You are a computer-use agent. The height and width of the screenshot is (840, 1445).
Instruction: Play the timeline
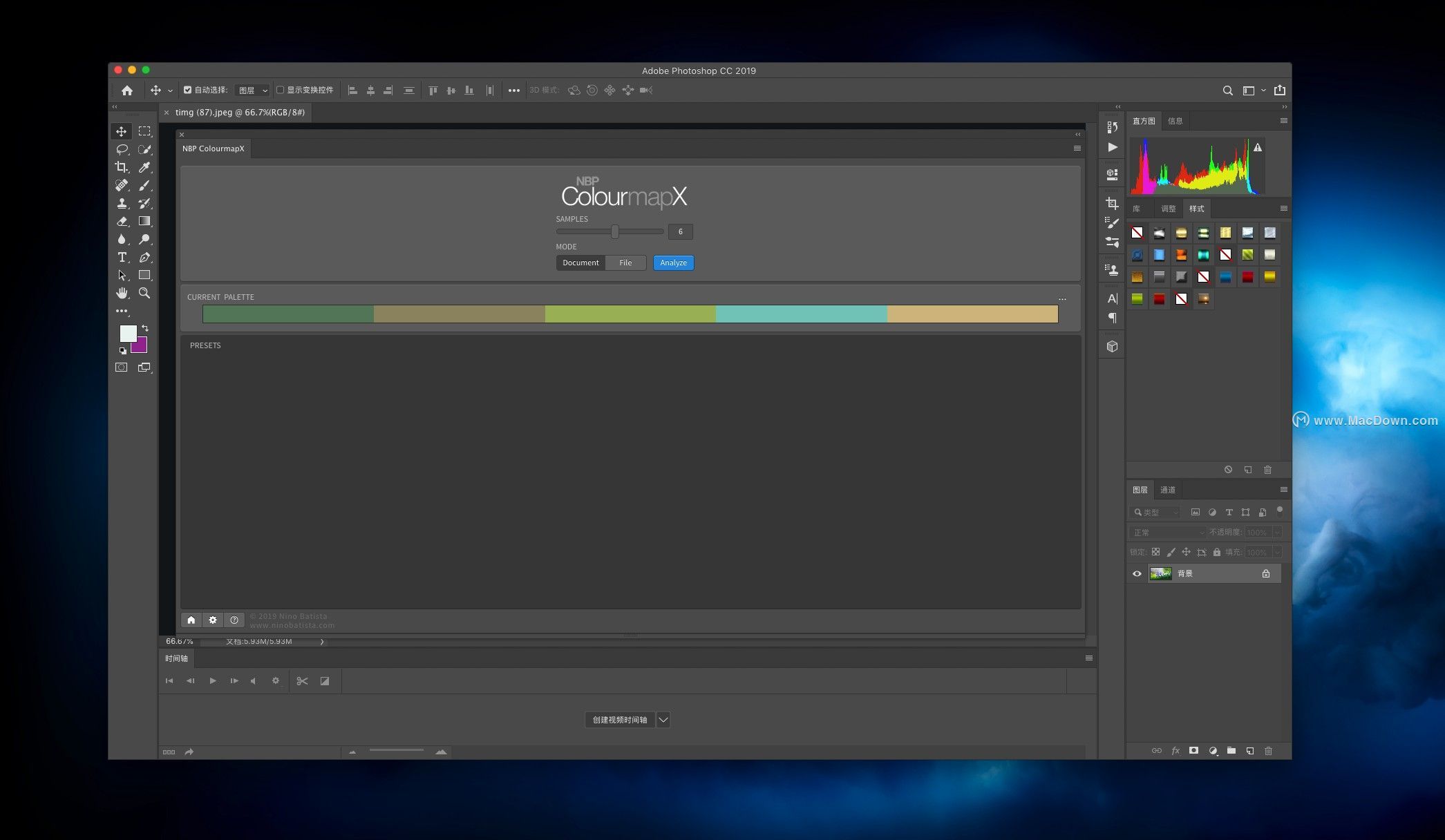pyautogui.click(x=213, y=681)
